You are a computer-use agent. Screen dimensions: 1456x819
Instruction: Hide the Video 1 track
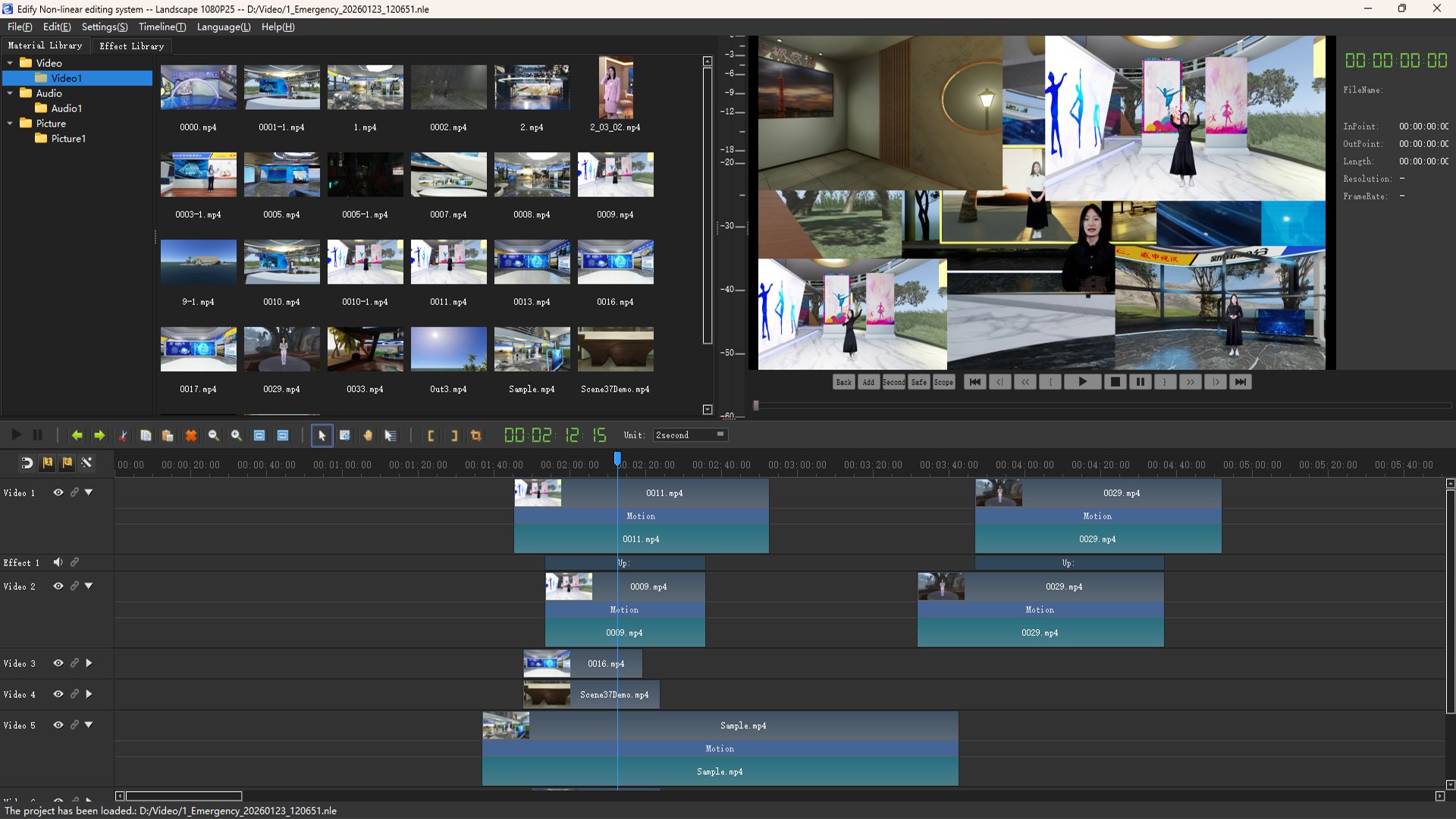pos(58,492)
